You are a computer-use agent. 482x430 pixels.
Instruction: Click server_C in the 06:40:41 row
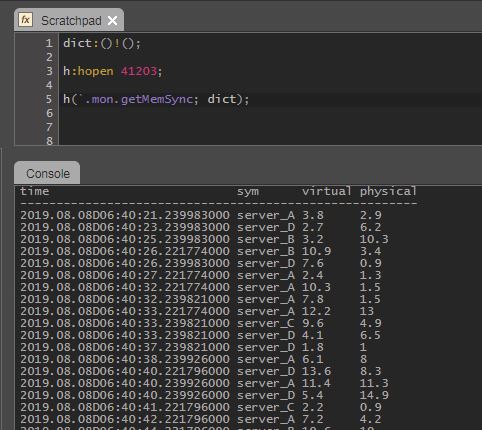[266, 407]
